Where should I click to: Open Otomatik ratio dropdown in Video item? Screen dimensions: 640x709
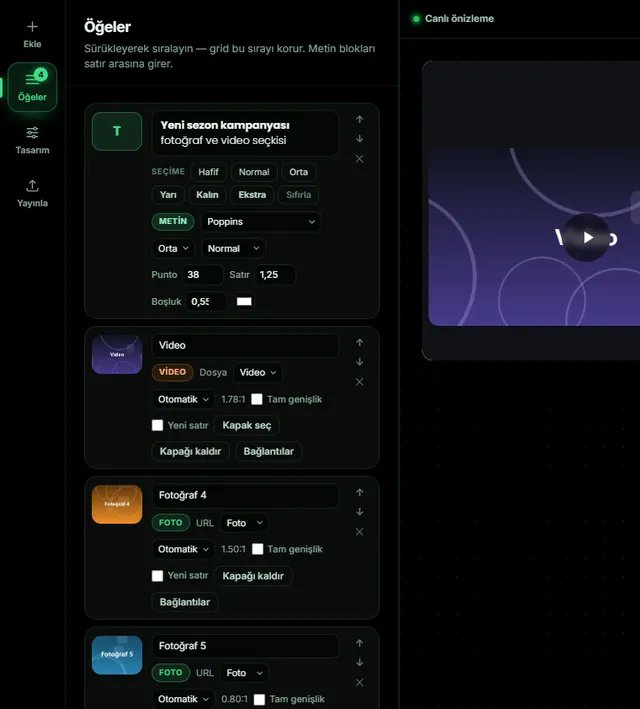(183, 399)
